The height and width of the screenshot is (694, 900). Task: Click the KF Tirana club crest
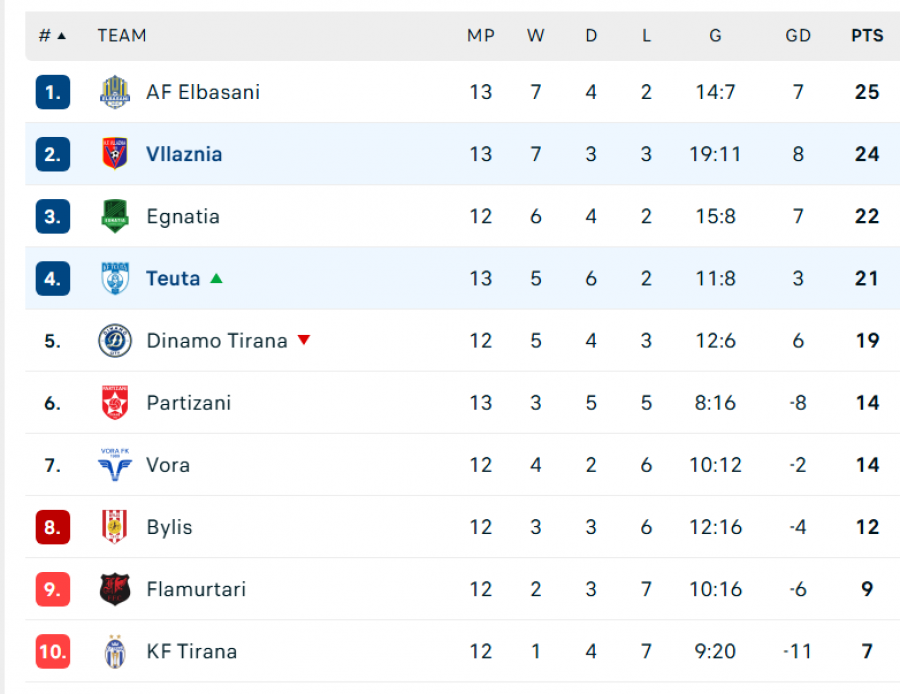[x=115, y=652]
